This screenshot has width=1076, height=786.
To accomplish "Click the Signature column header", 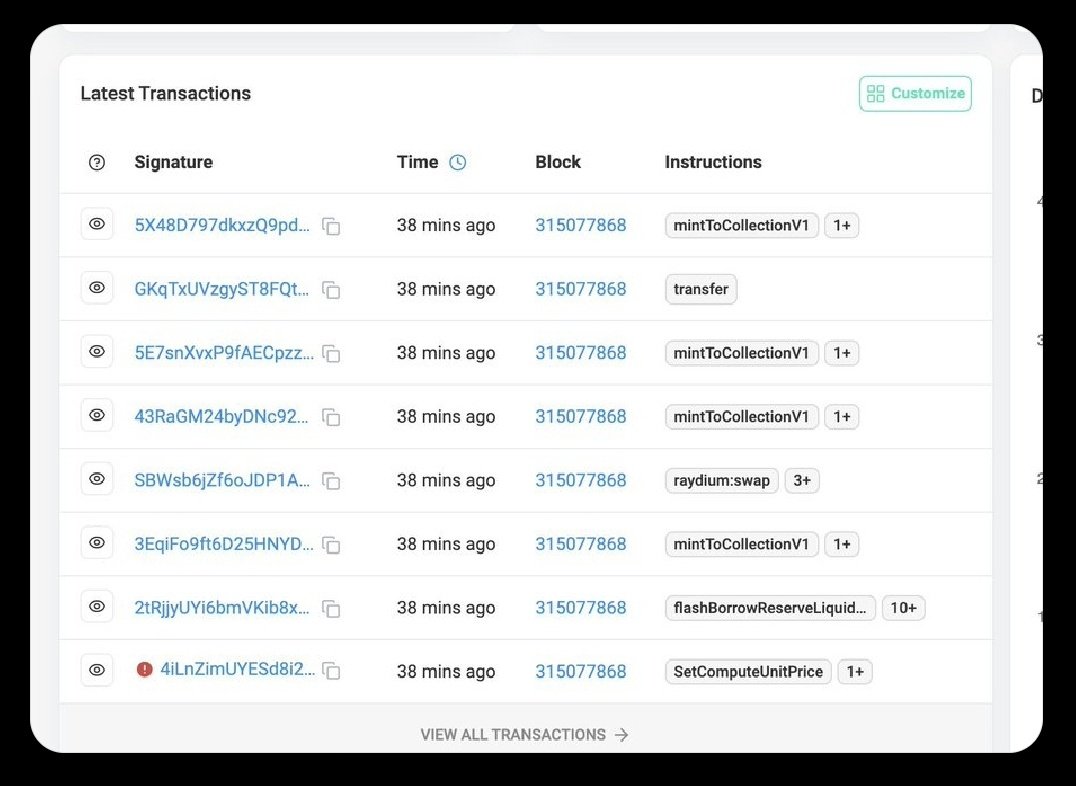I will coord(174,162).
